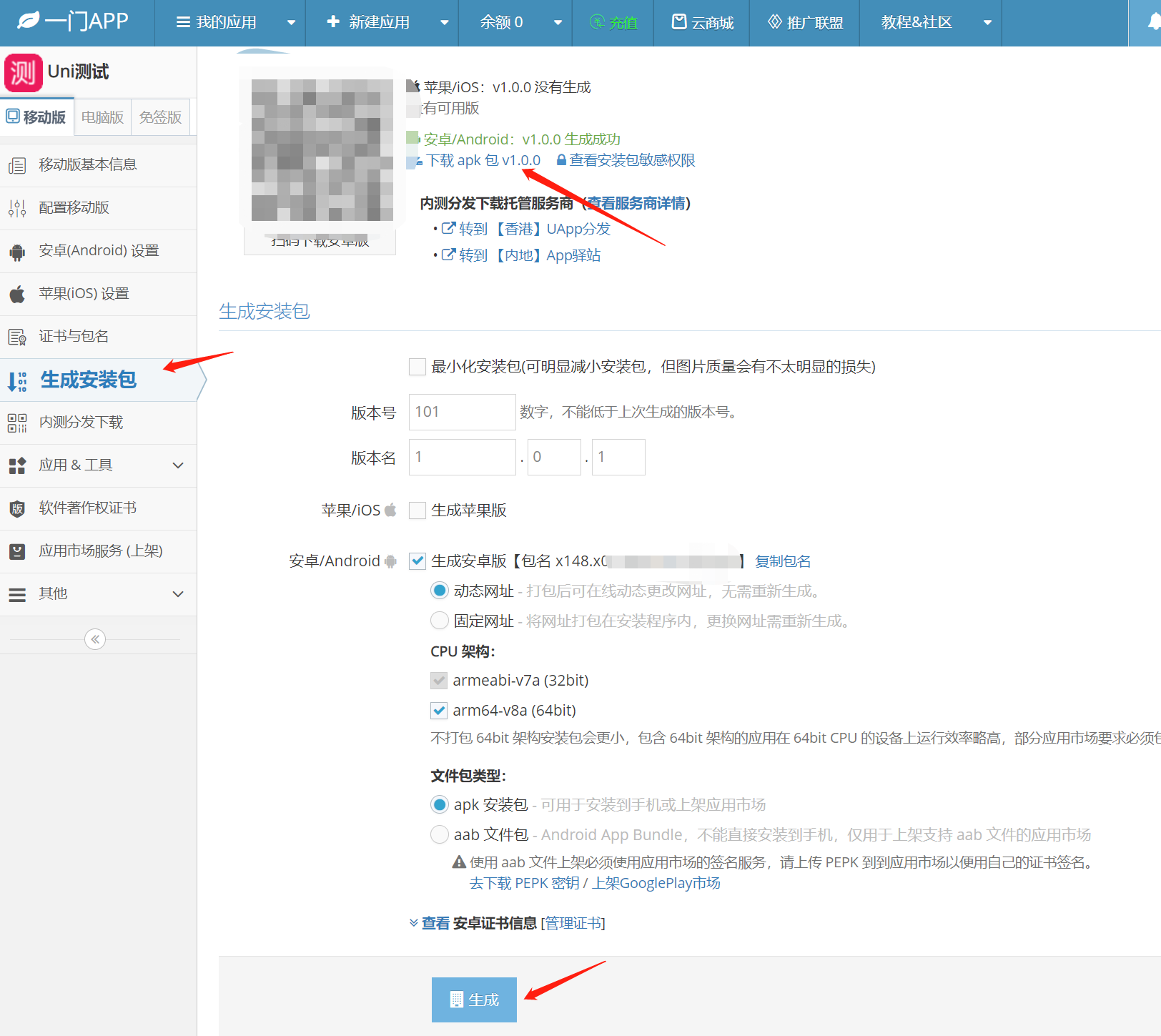Select the 固定网址 radio button
The height and width of the screenshot is (1036, 1161).
[x=440, y=621]
